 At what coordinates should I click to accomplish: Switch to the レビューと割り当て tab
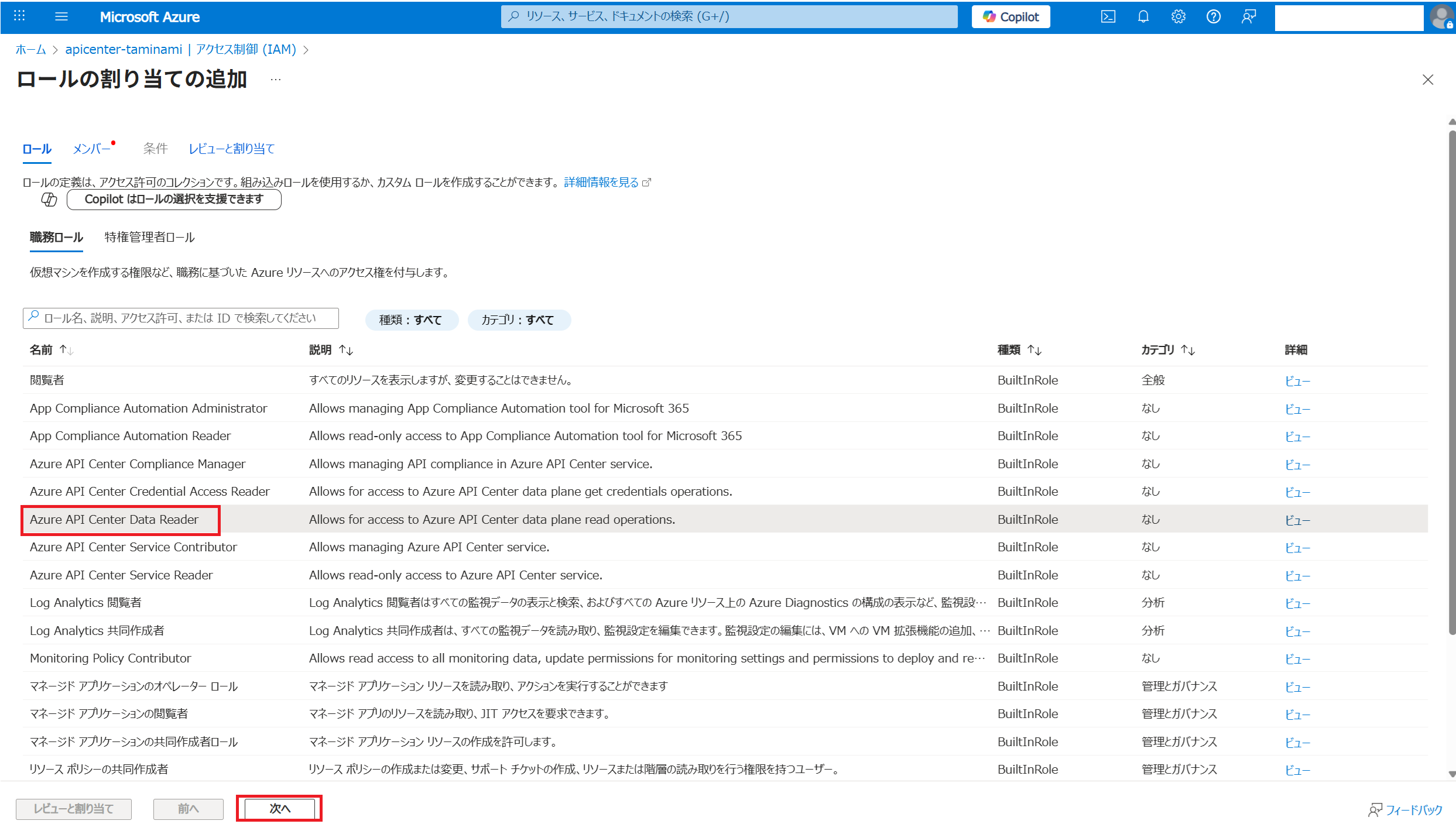[231, 149]
